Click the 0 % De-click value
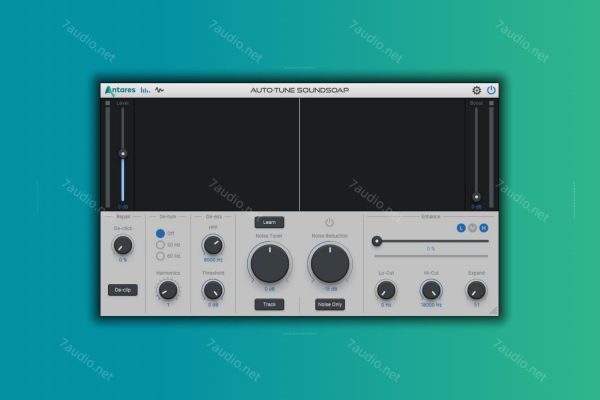 pyautogui.click(x=123, y=260)
